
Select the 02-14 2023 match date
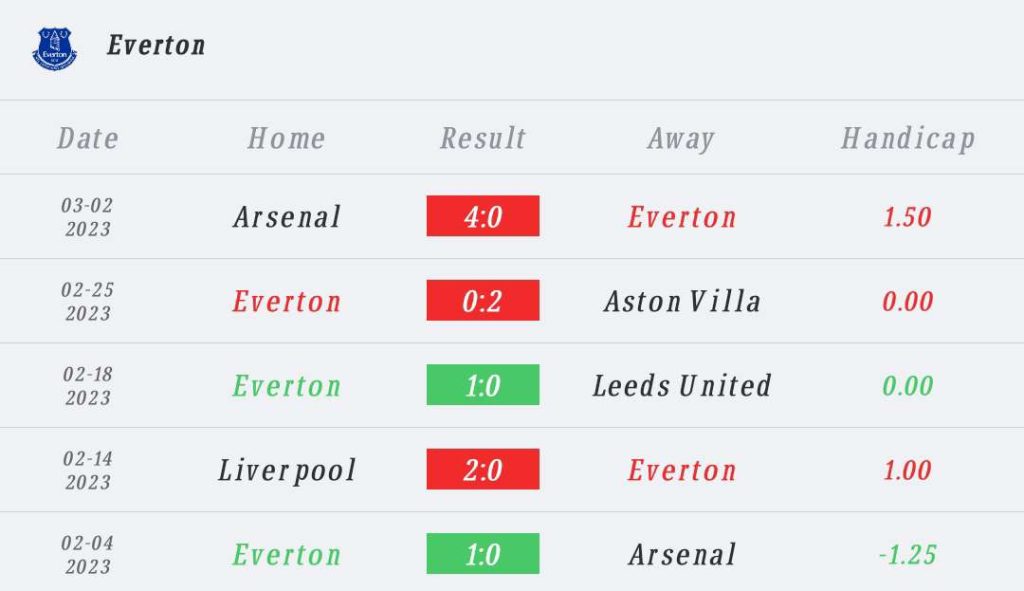click(88, 470)
